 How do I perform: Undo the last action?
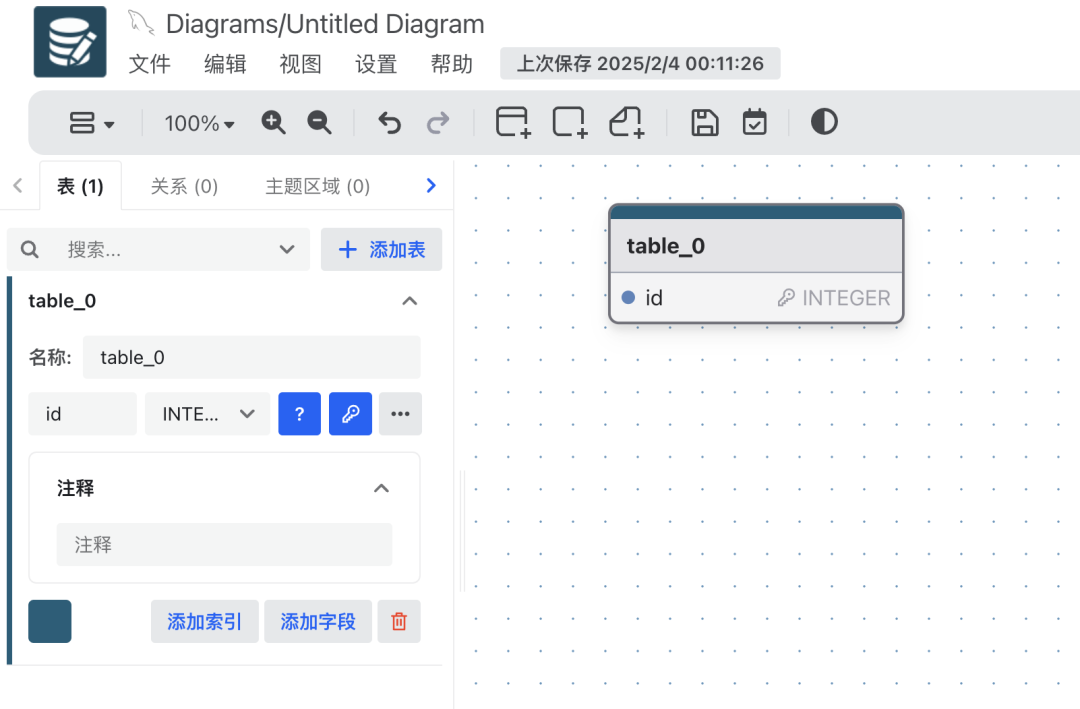click(389, 122)
